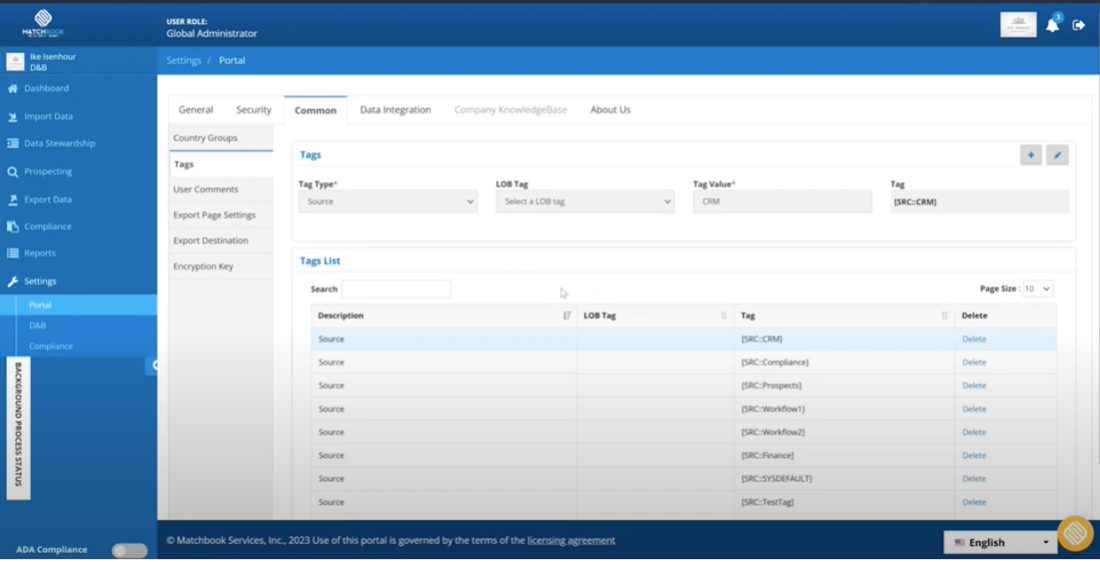1100x562 pixels.
Task: Delete the [SRC::SYSDEFAULT] tag
Action: pos(974,479)
